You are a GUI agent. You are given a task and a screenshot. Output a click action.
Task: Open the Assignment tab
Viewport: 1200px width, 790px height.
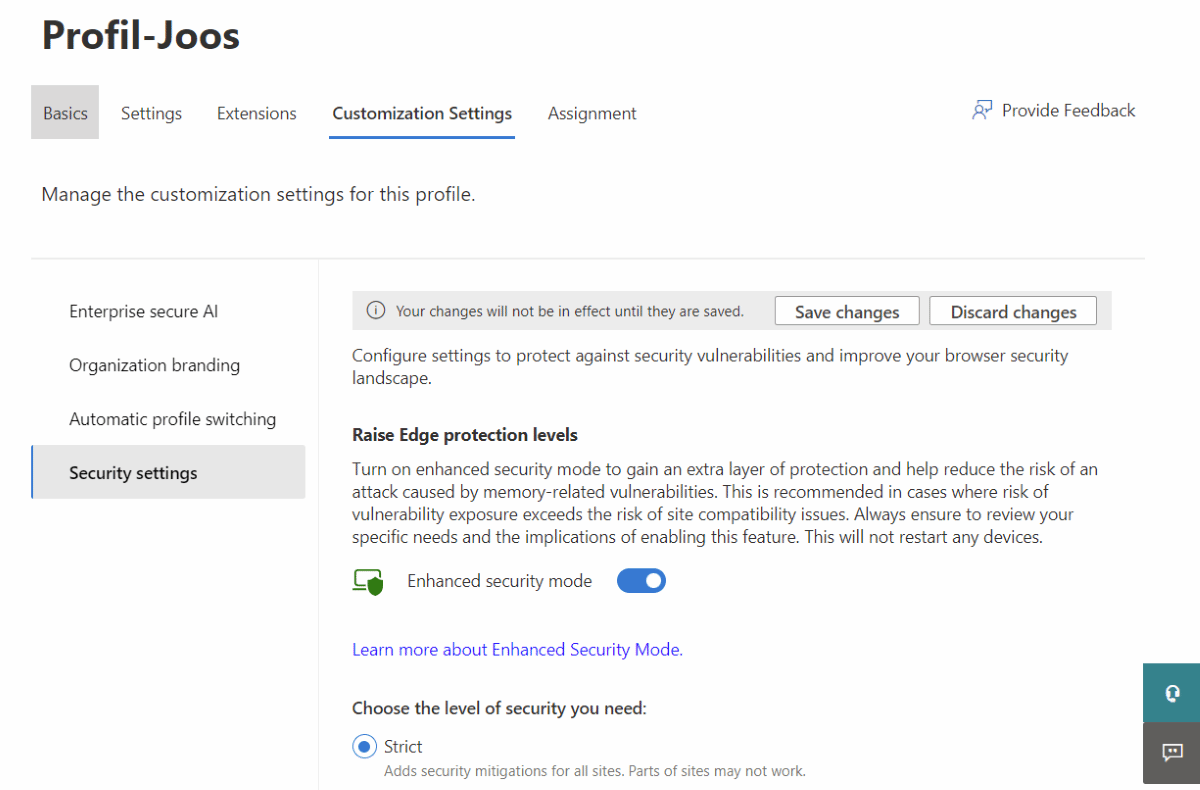(592, 113)
